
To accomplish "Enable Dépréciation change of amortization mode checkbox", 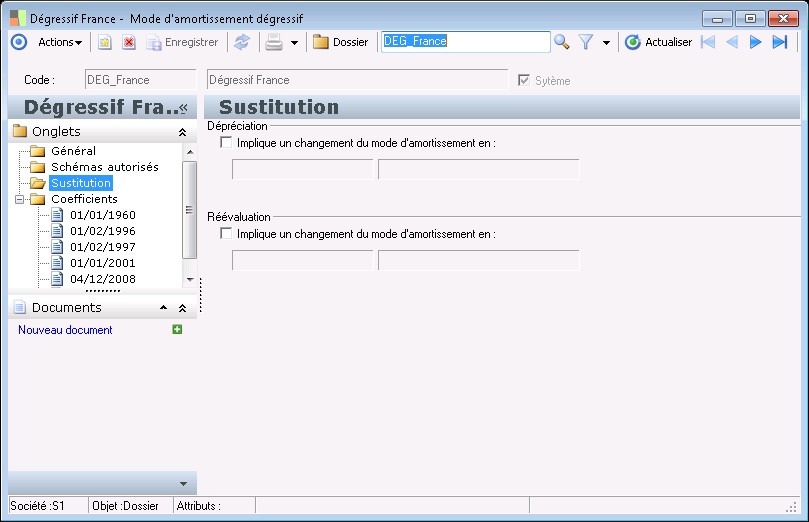I will coord(226,142).
